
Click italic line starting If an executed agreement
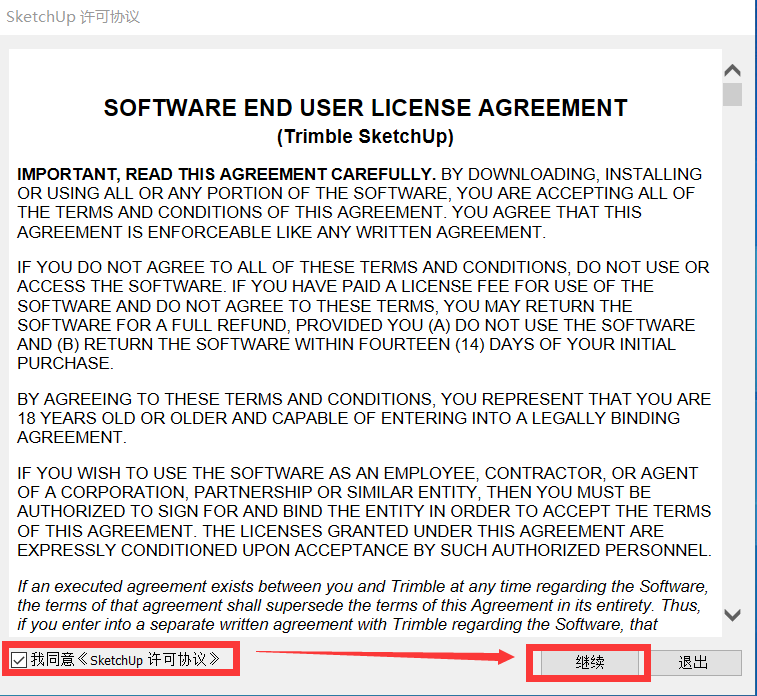[363, 586]
